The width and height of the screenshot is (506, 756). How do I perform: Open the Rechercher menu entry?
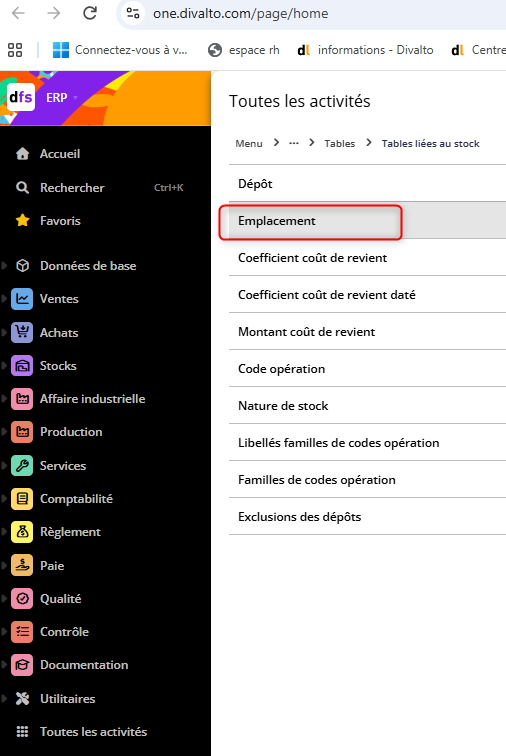tap(72, 188)
